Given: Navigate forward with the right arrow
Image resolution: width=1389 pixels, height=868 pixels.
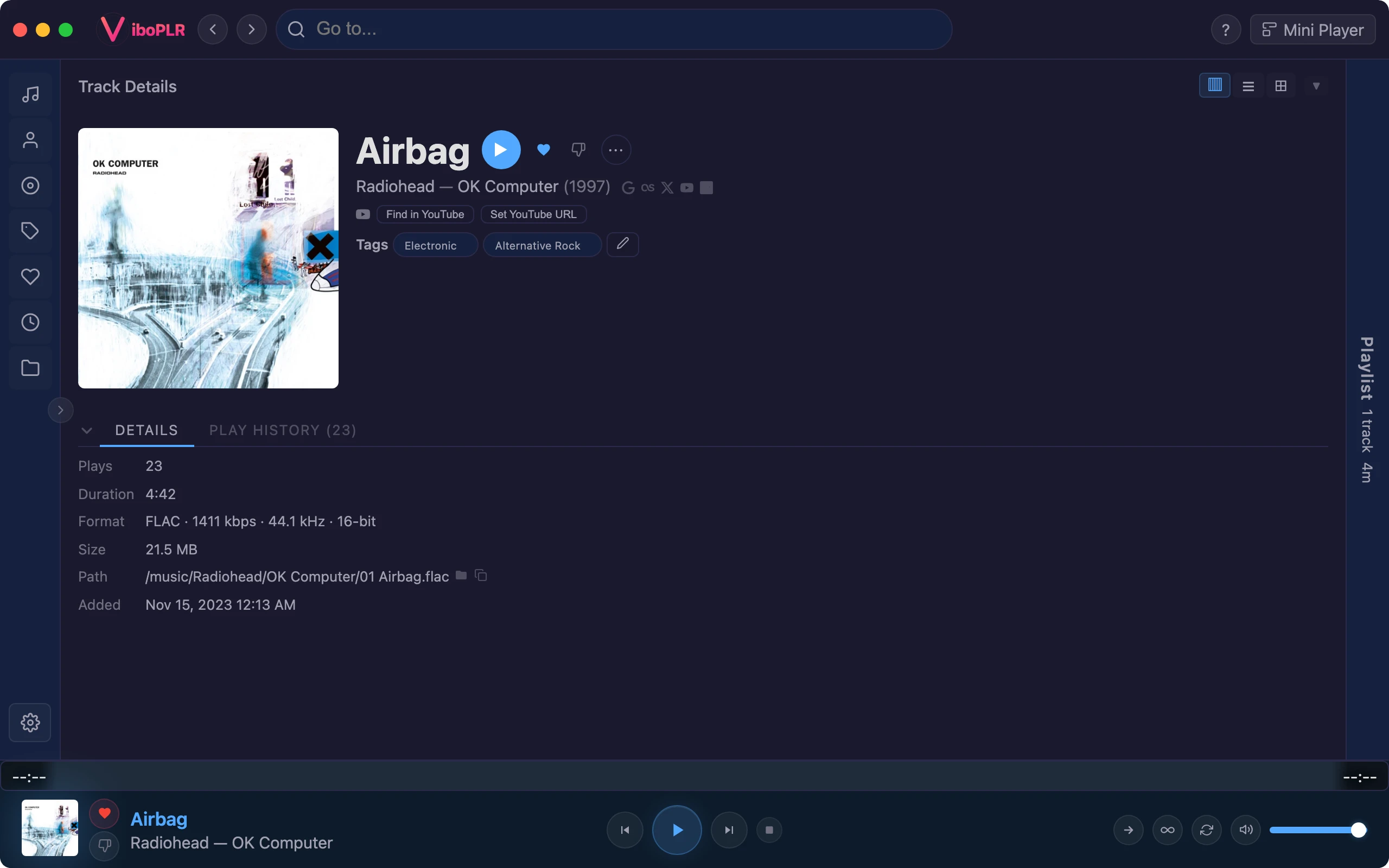Looking at the screenshot, I should (251, 29).
